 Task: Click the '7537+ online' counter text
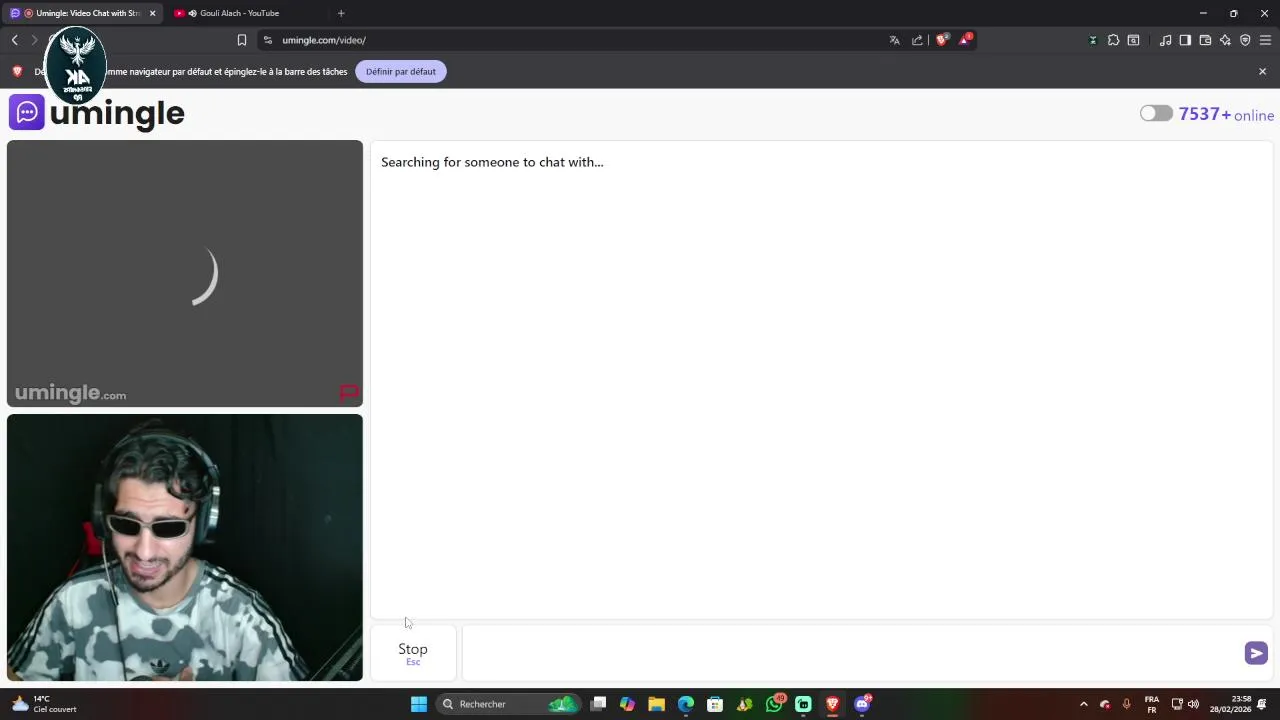click(x=1226, y=114)
